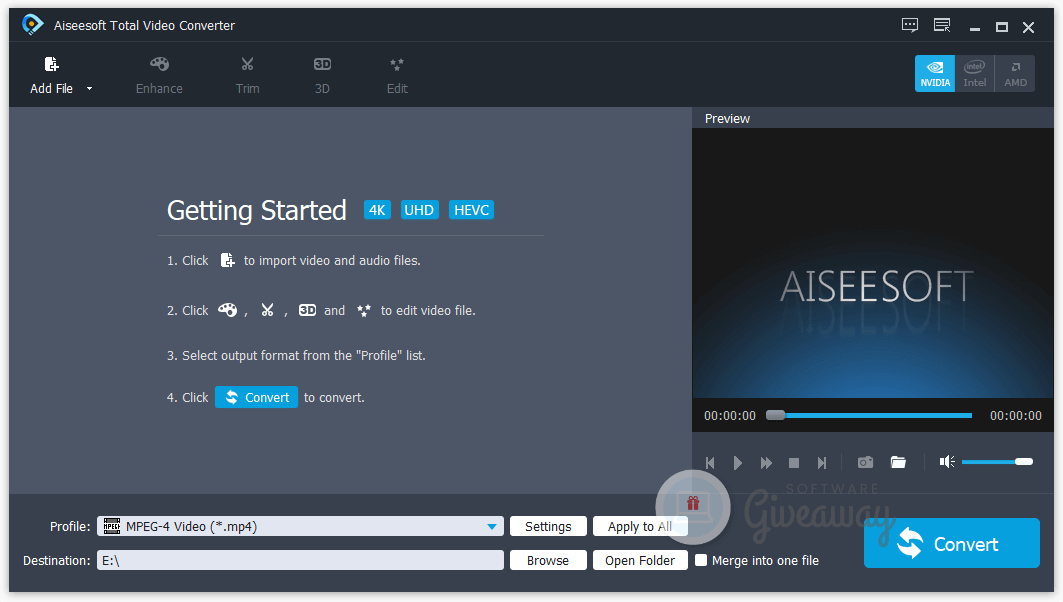This screenshot has height=602, width=1063.
Task: Click the Open Folder button
Action: click(x=640, y=561)
